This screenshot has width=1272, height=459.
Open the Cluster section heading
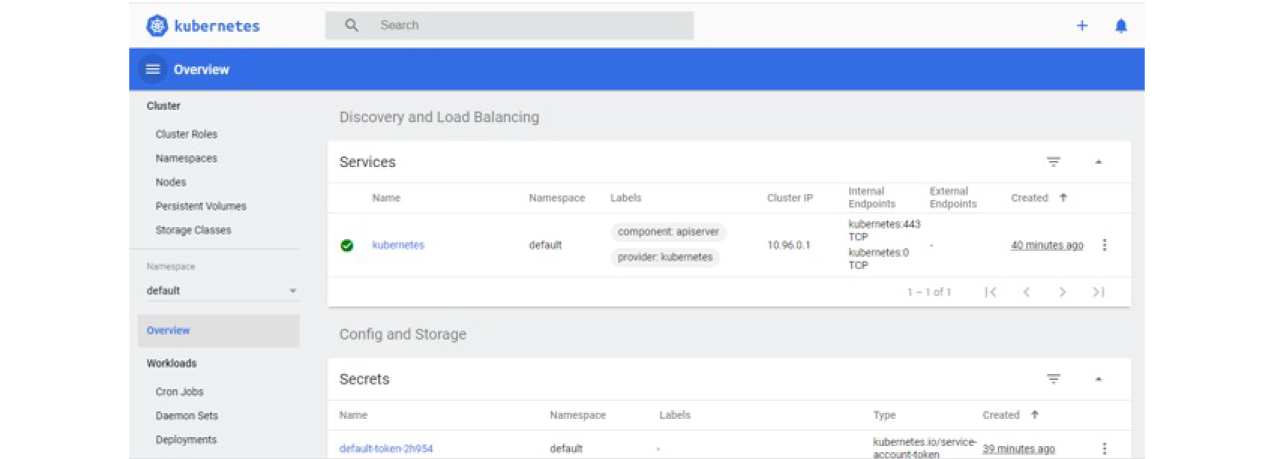[163, 106]
